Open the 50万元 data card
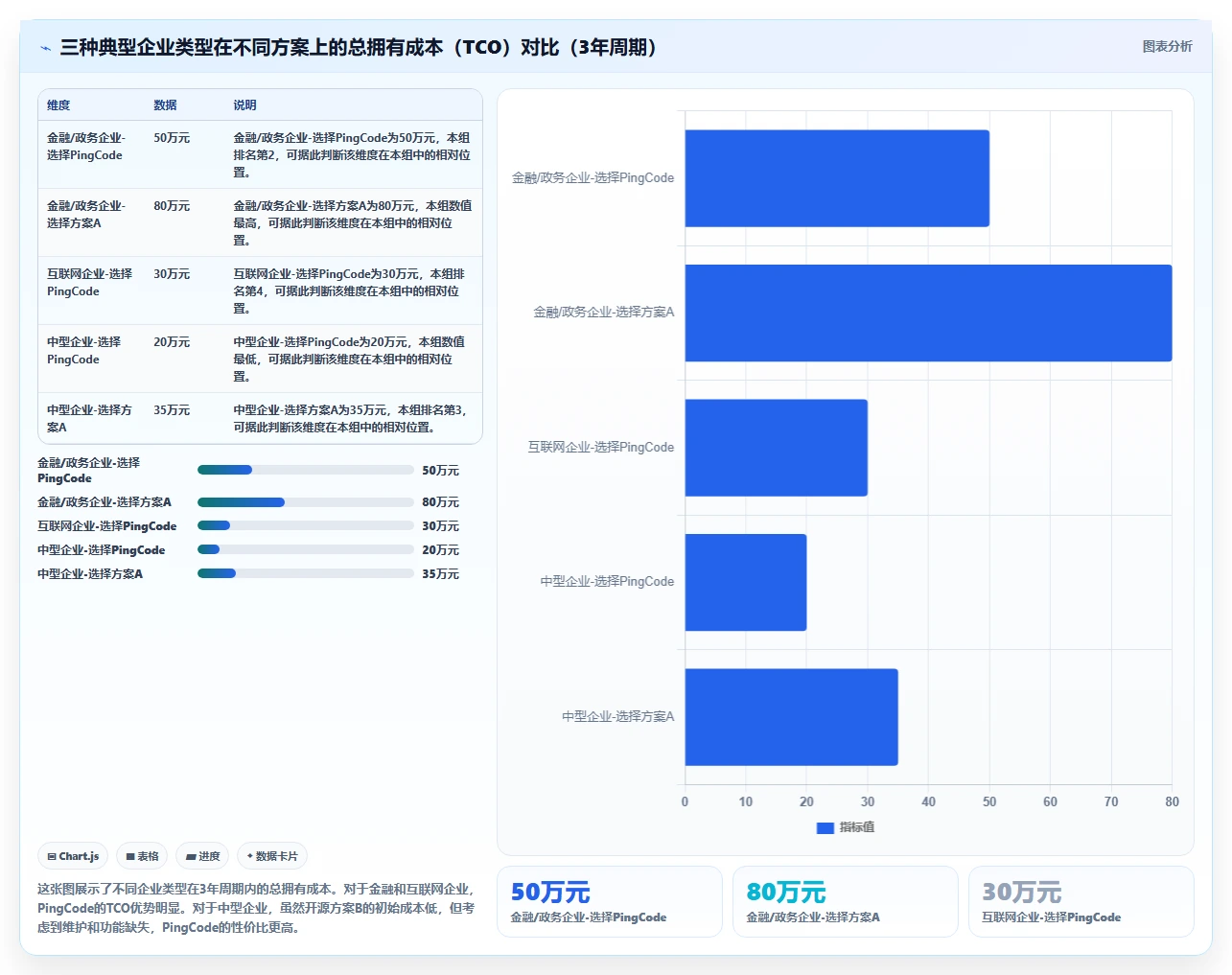Screen dimensions: 1232x975 point(610,901)
